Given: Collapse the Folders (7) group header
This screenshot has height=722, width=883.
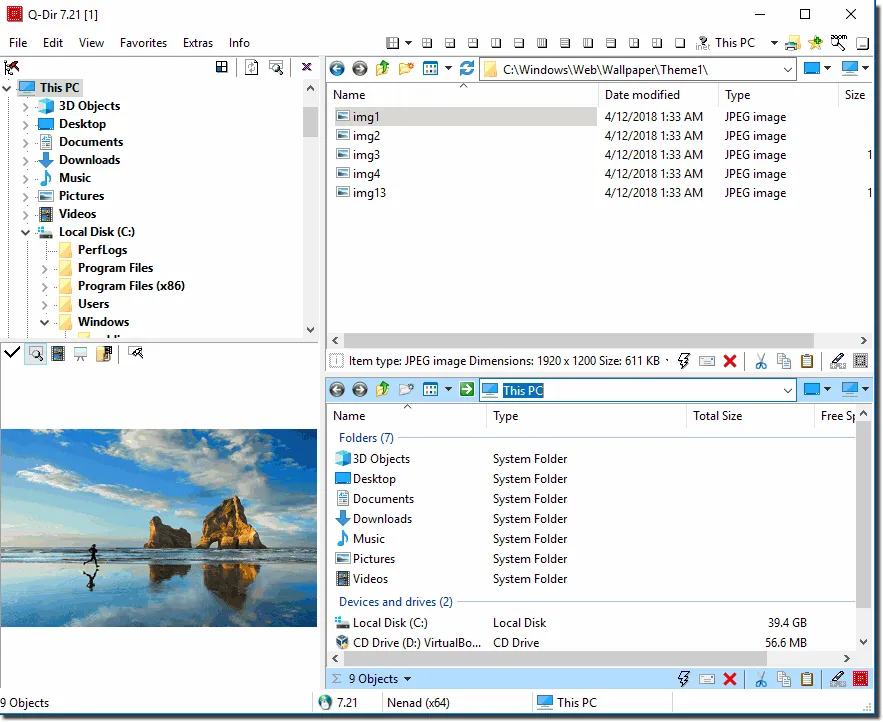Looking at the screenshot, I should [x=366, y=438].
